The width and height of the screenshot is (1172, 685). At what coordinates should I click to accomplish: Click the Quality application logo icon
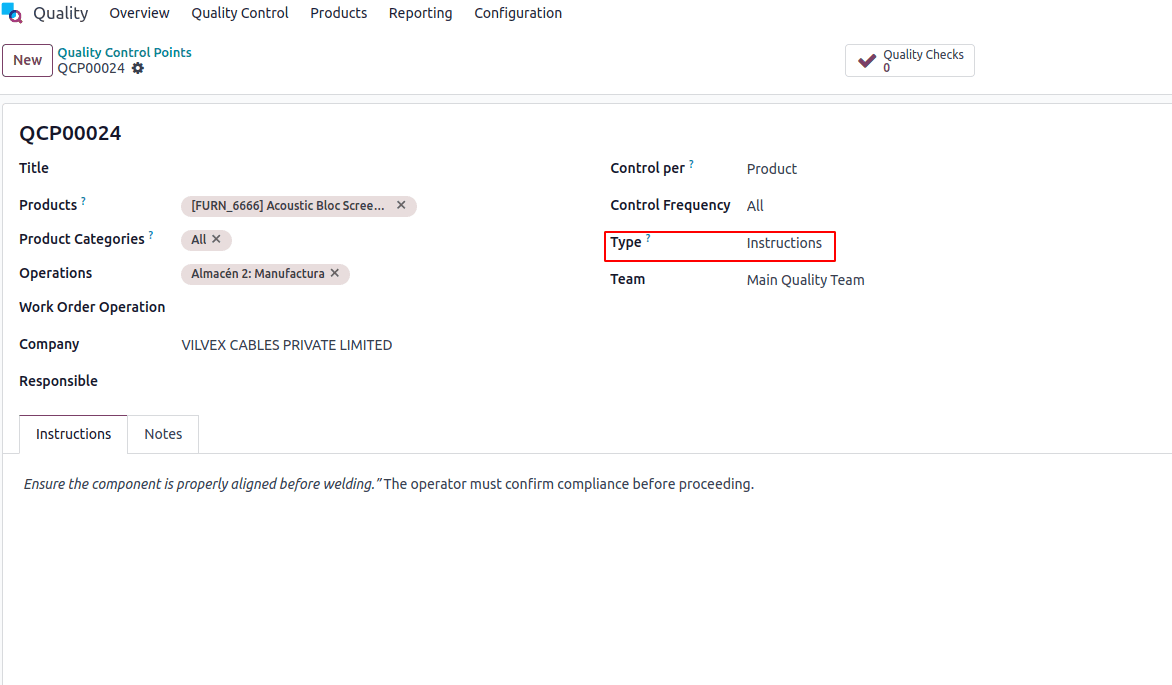(x=14, y=13)
